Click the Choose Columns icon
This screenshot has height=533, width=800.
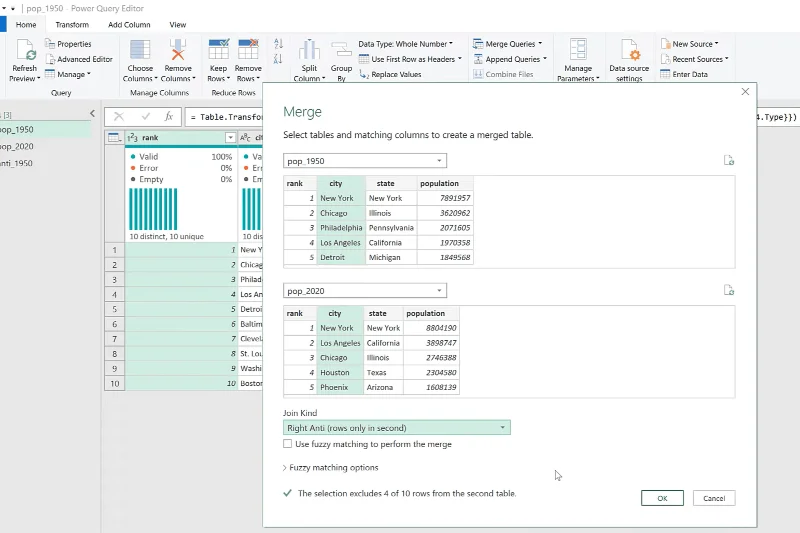(x=140, y=50)
